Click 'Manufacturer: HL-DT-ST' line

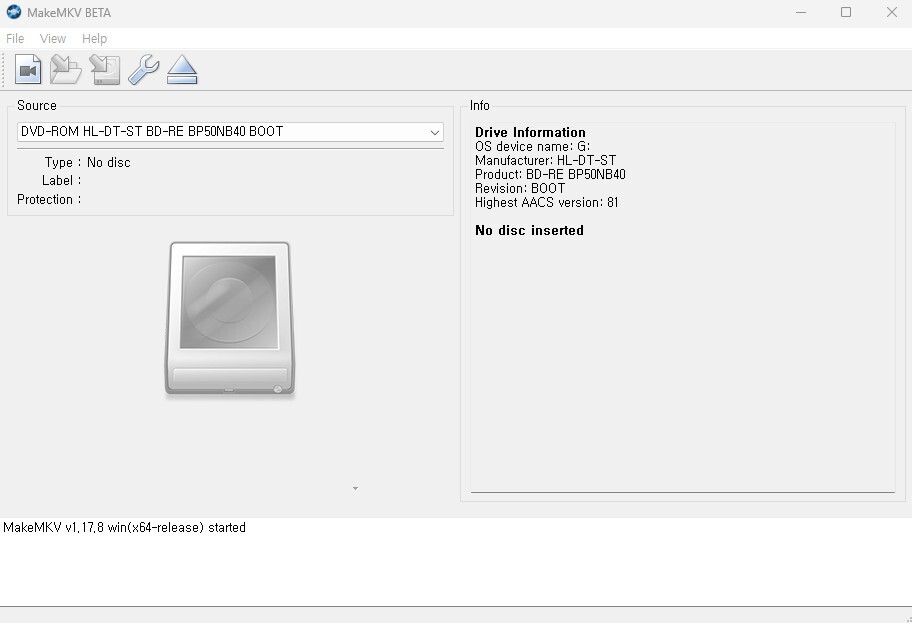545,160
